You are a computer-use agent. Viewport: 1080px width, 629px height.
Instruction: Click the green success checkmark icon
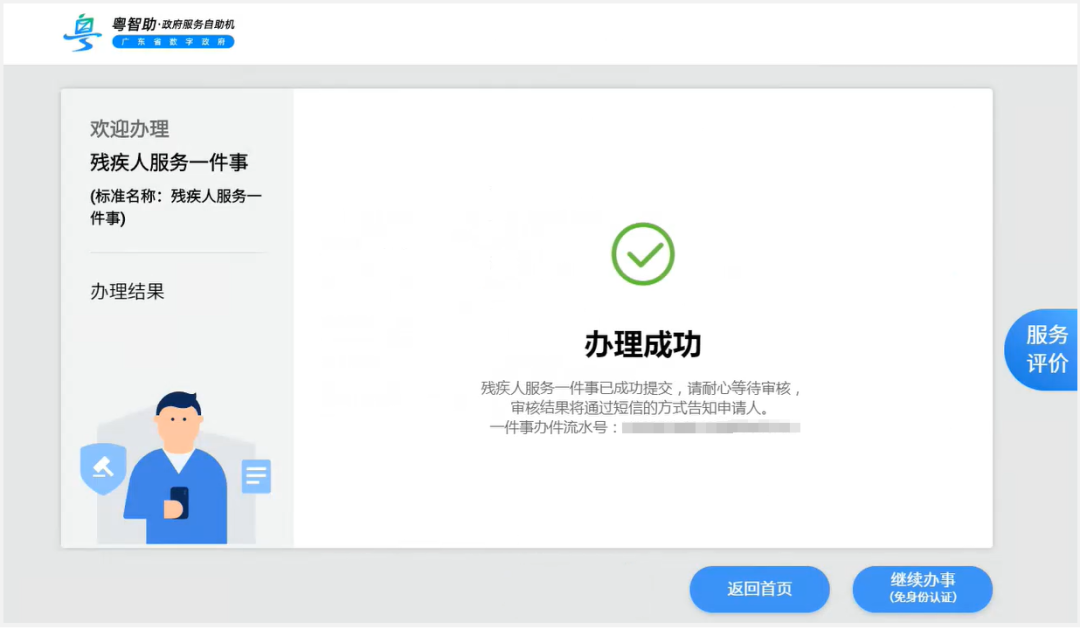pyautogui.click(x=643, y=253)
